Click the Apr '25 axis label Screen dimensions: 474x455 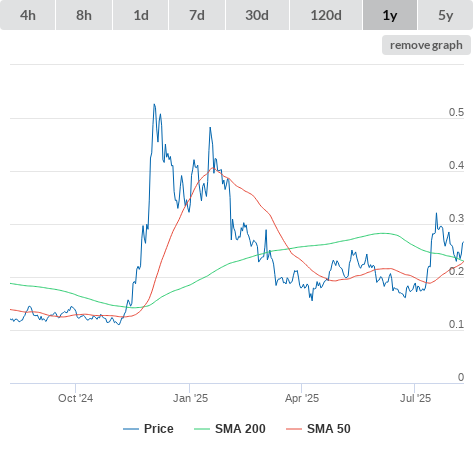[302, 398]
